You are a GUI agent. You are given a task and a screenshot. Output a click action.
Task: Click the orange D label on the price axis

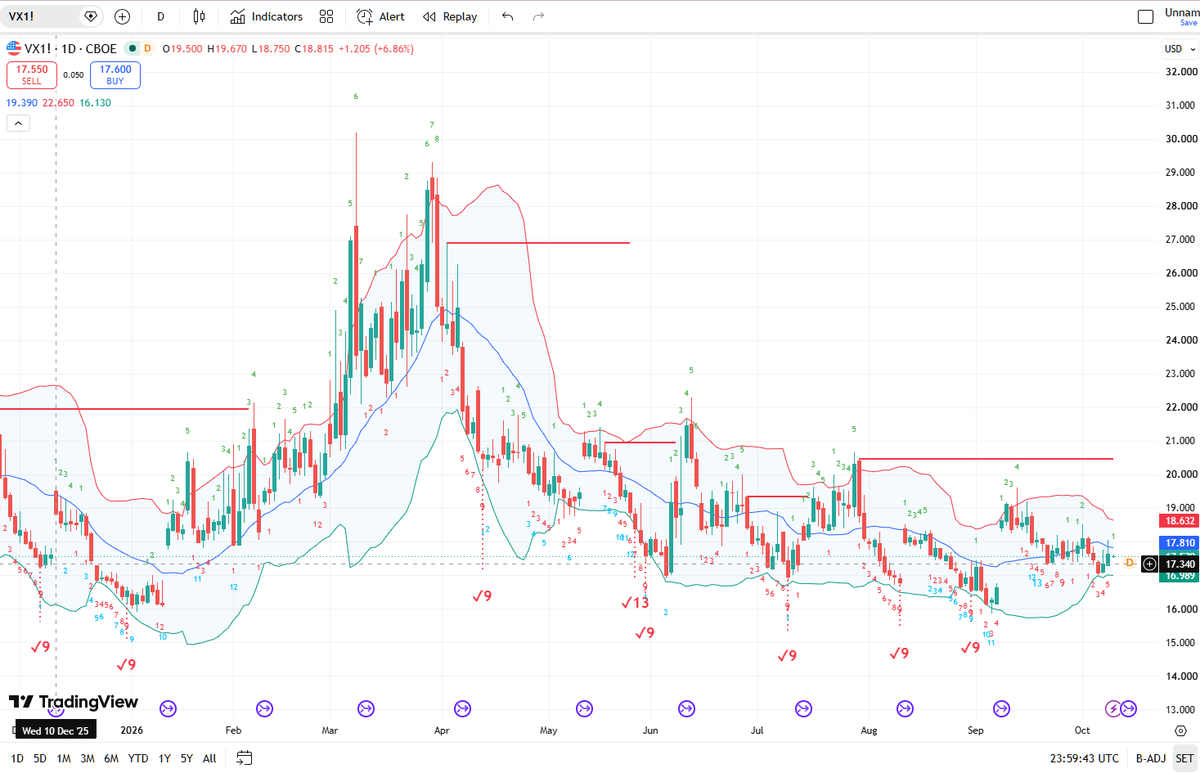point(1129,563)
